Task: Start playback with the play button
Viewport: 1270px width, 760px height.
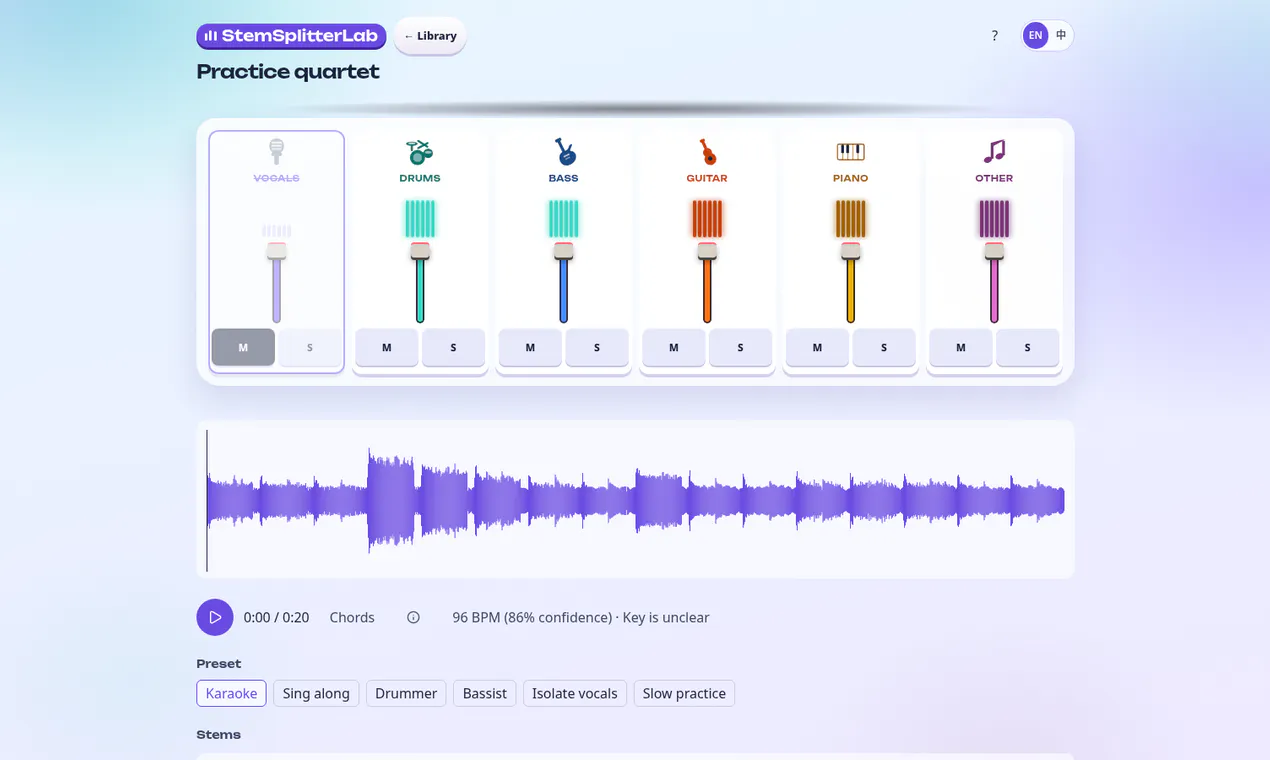Action: coord(215,618)
